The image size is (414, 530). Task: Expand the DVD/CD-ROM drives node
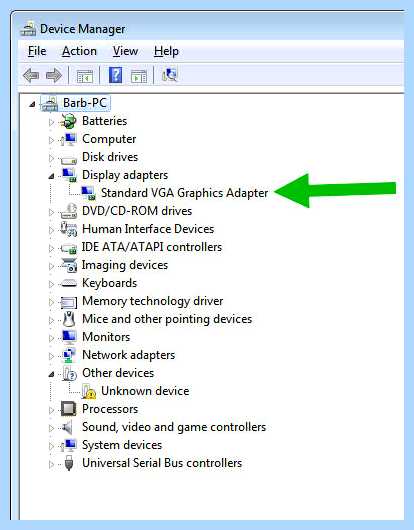(51, 212)
